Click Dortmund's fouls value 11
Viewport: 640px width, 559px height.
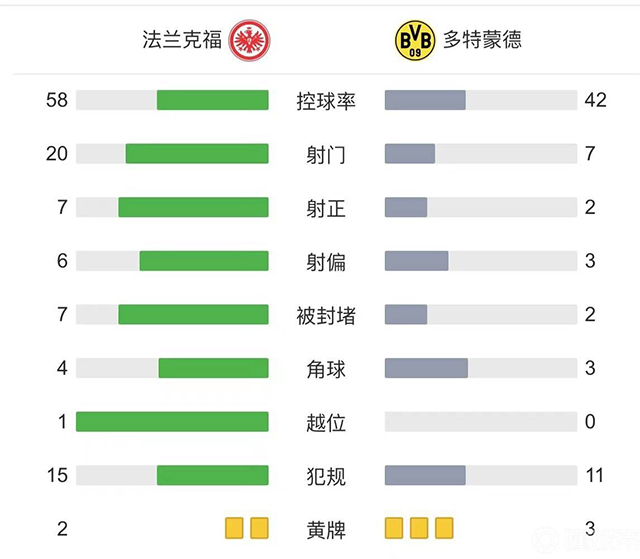(594, 475)
